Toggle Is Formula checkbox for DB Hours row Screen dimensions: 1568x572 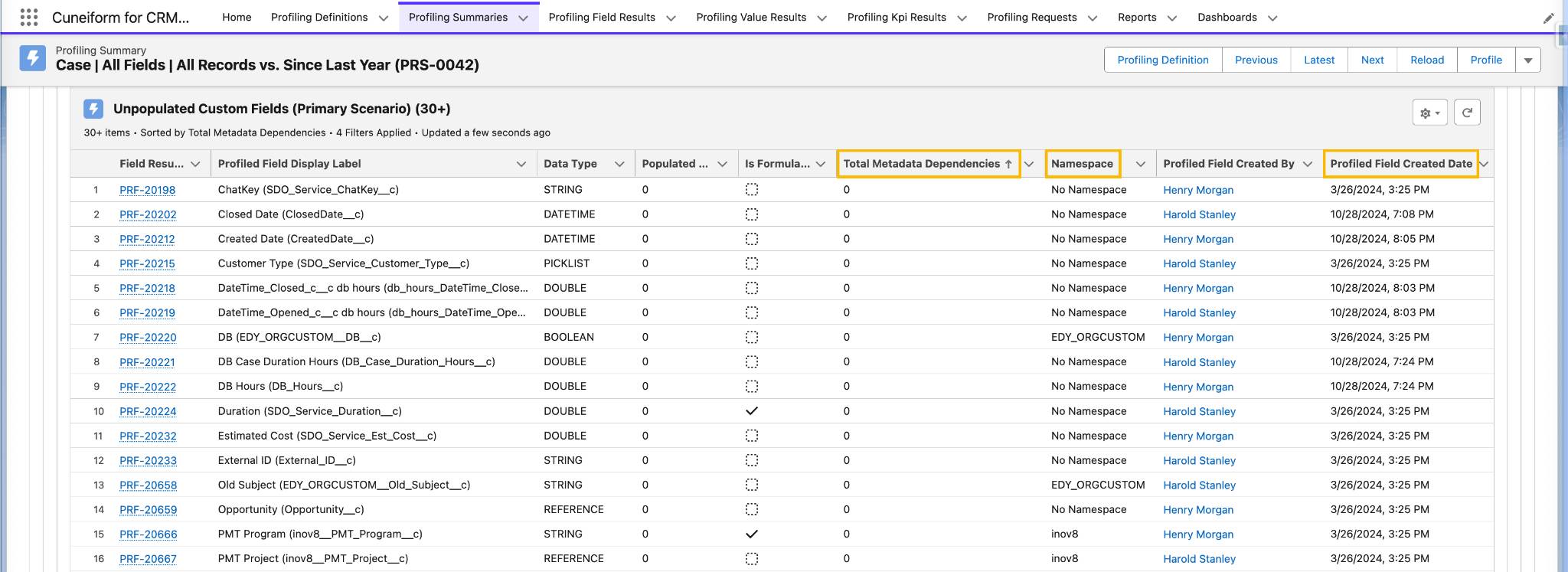tap(752, 387)
